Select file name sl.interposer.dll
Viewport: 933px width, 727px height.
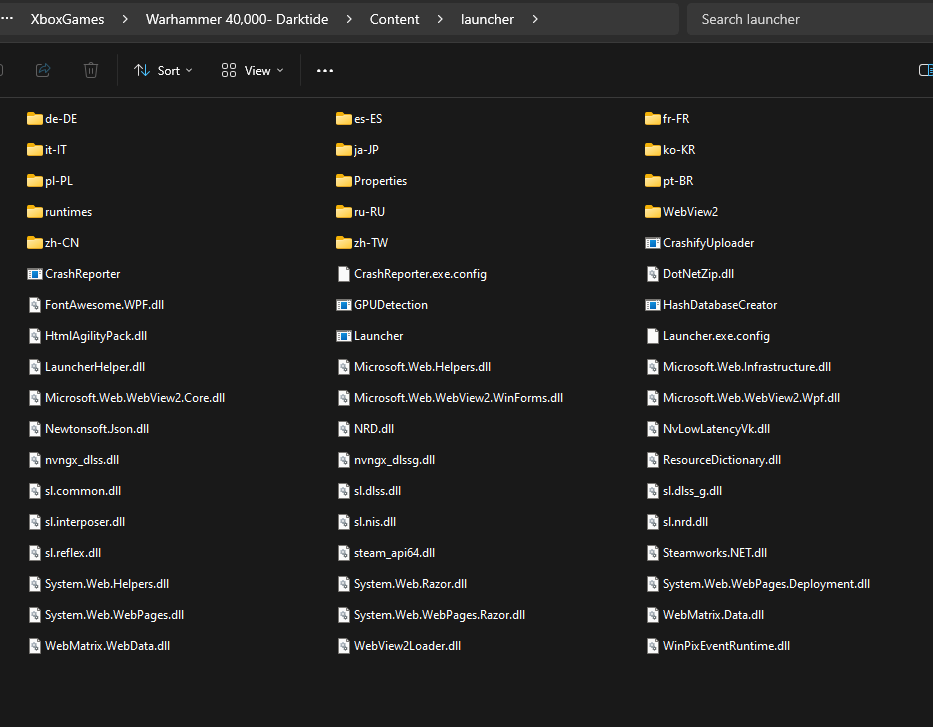pos(85,522)
